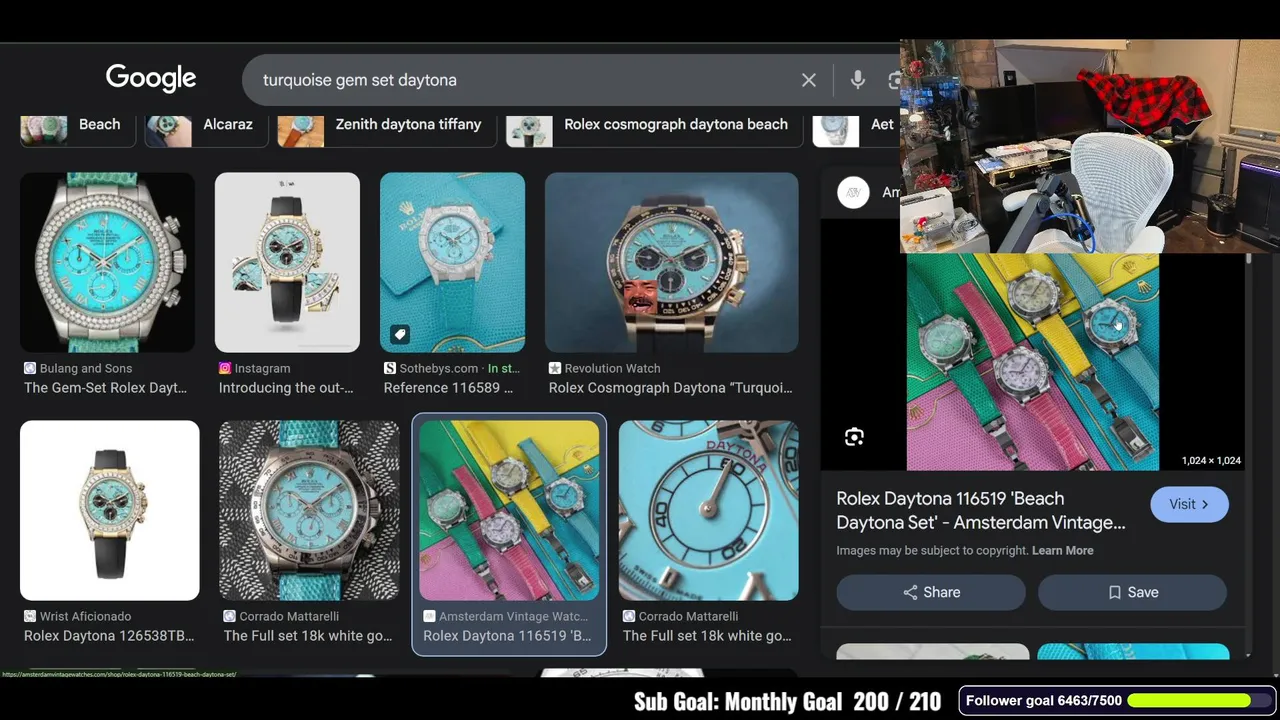Open the Gem-Set Rolex Daytona thumbnail
This screenshot has height=720, width=1280.
point(107,262)
